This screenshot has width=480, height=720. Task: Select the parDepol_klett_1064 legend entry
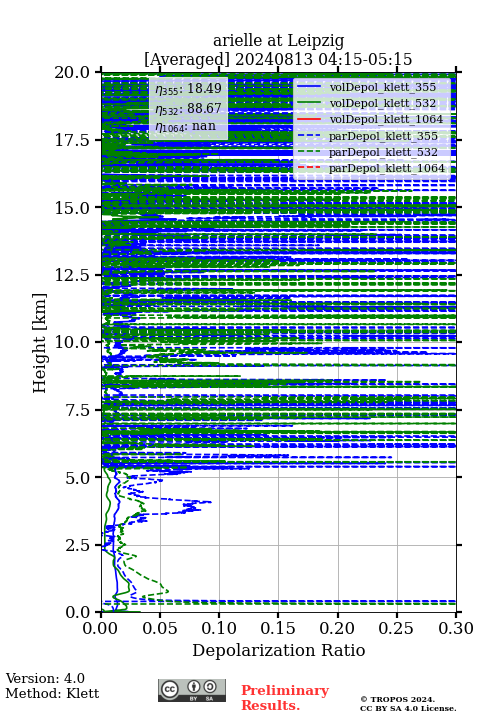(x=370, y=168)
